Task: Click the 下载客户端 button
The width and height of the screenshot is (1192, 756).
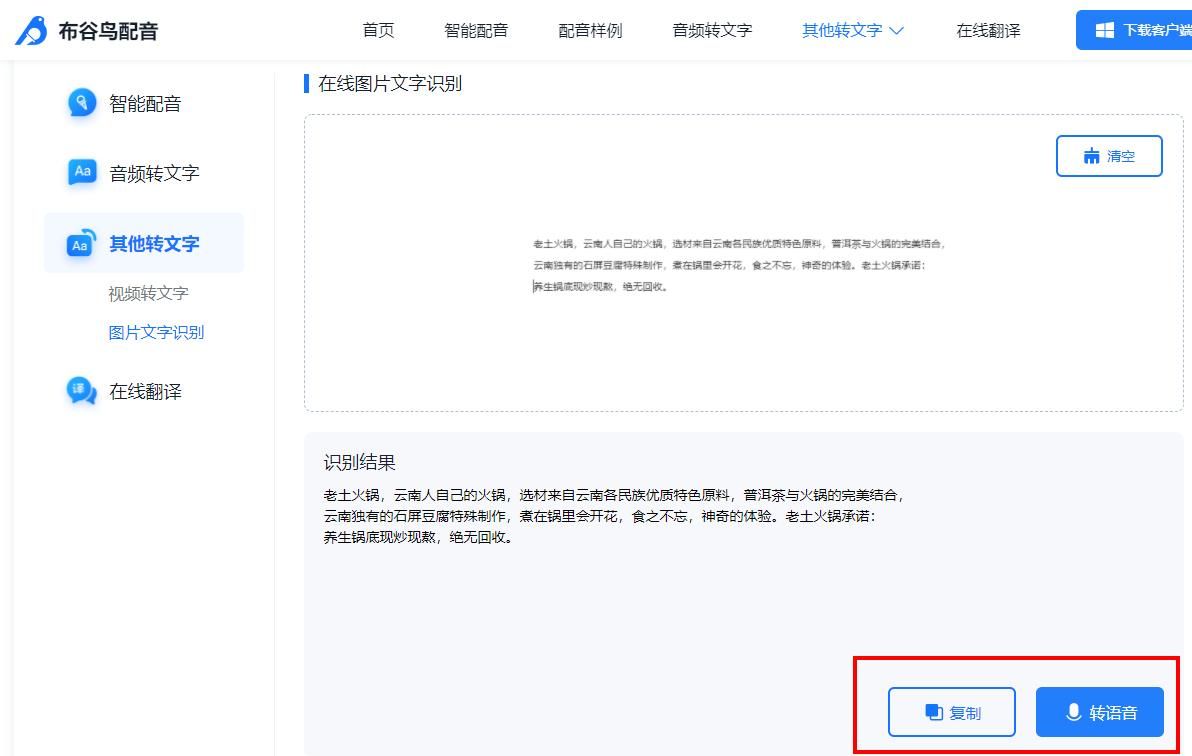Action: click(1133, 30)
